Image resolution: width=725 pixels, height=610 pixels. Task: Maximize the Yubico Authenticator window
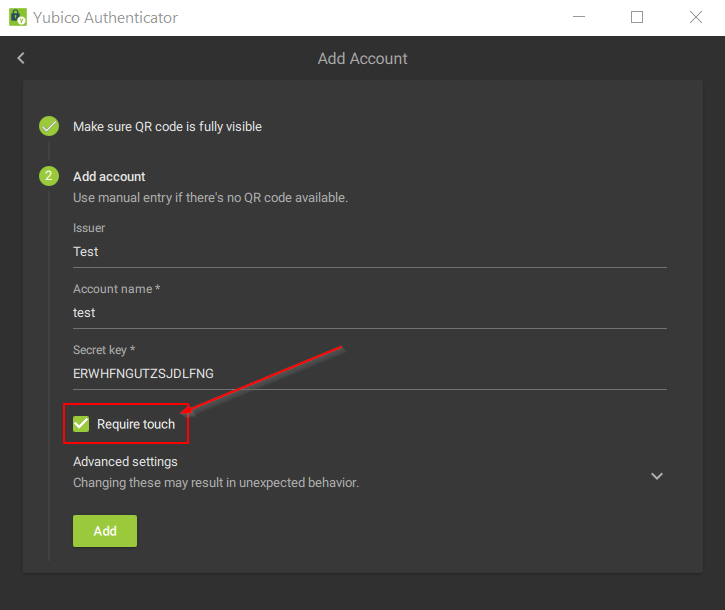pyautogui.click(x=637, y=17)
